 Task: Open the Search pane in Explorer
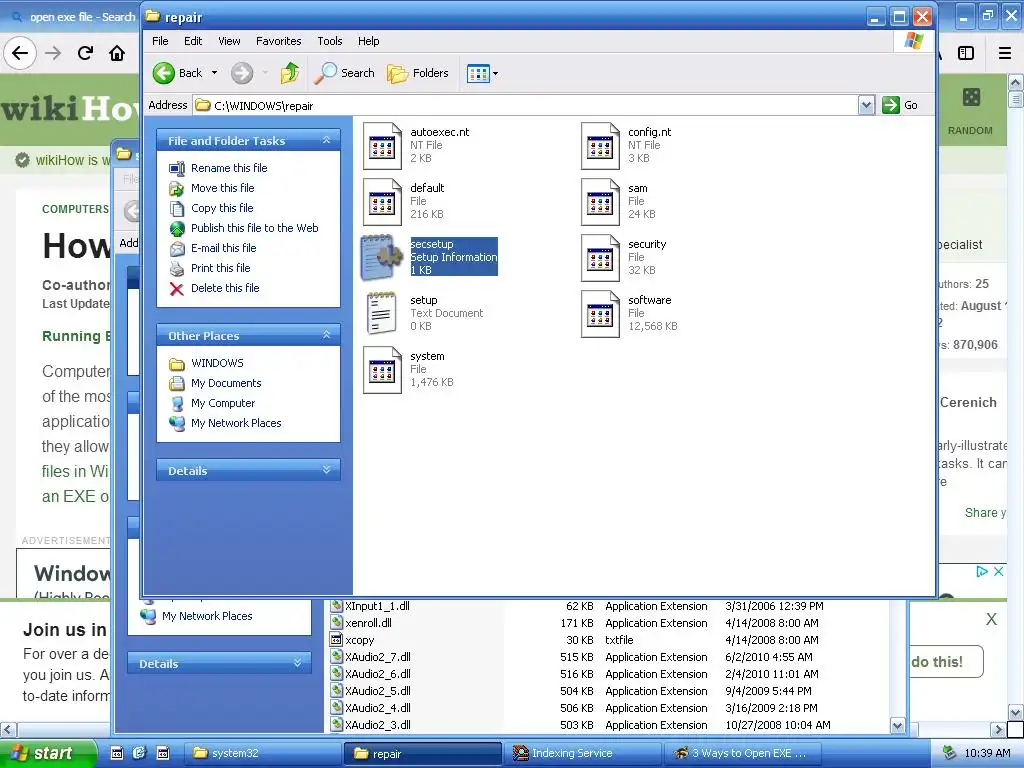tap(344, 73)
